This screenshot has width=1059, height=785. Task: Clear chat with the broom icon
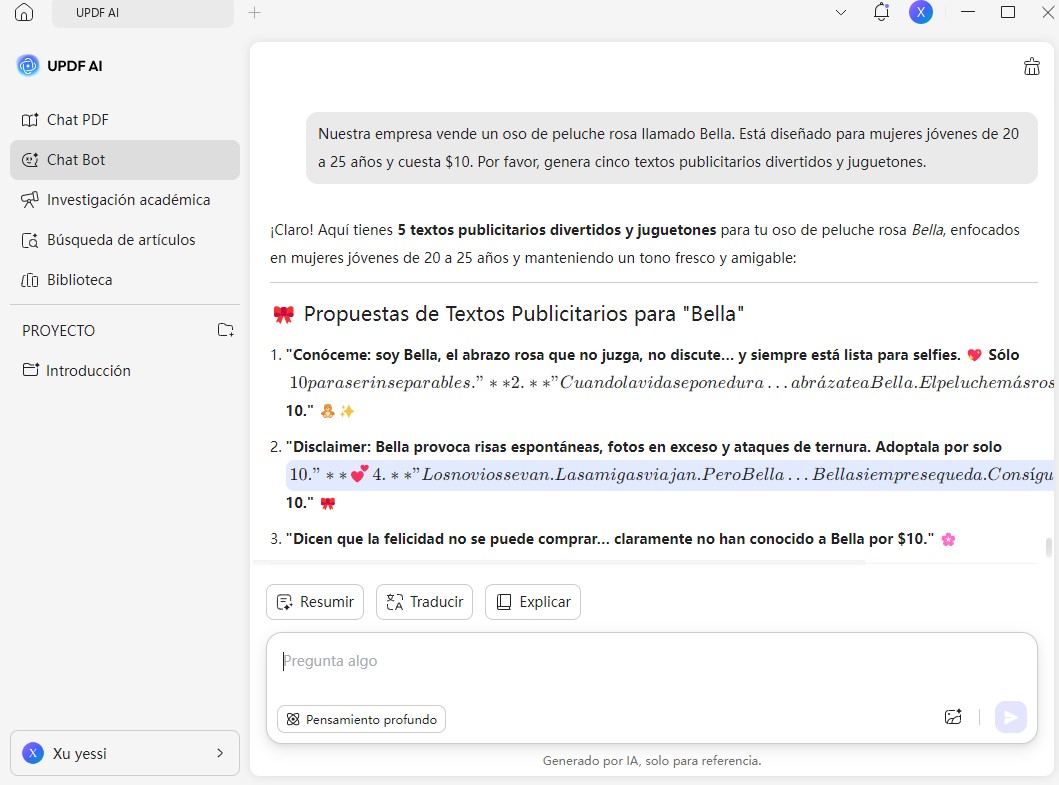[1032, 67]
